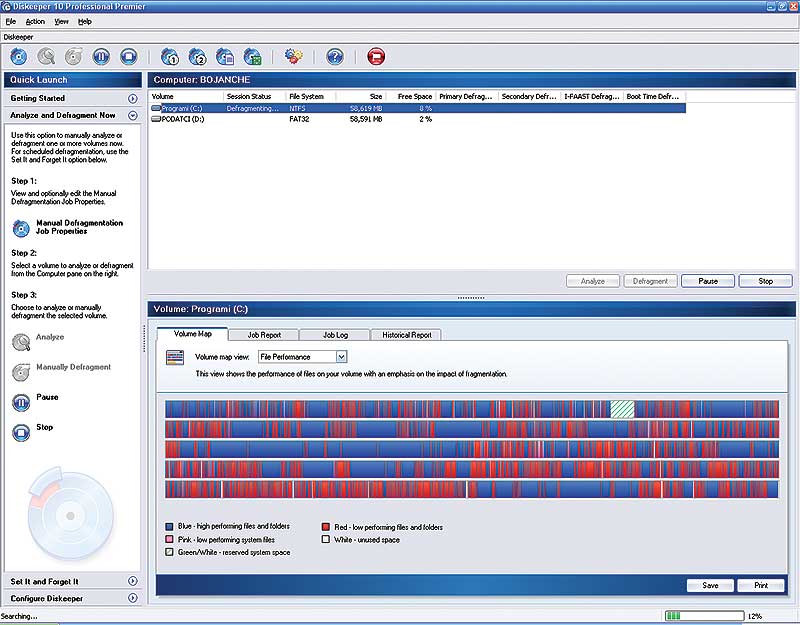Screen dimensions: 800x625
Task: Click the Primary Defrag column header
Action: 467,96
